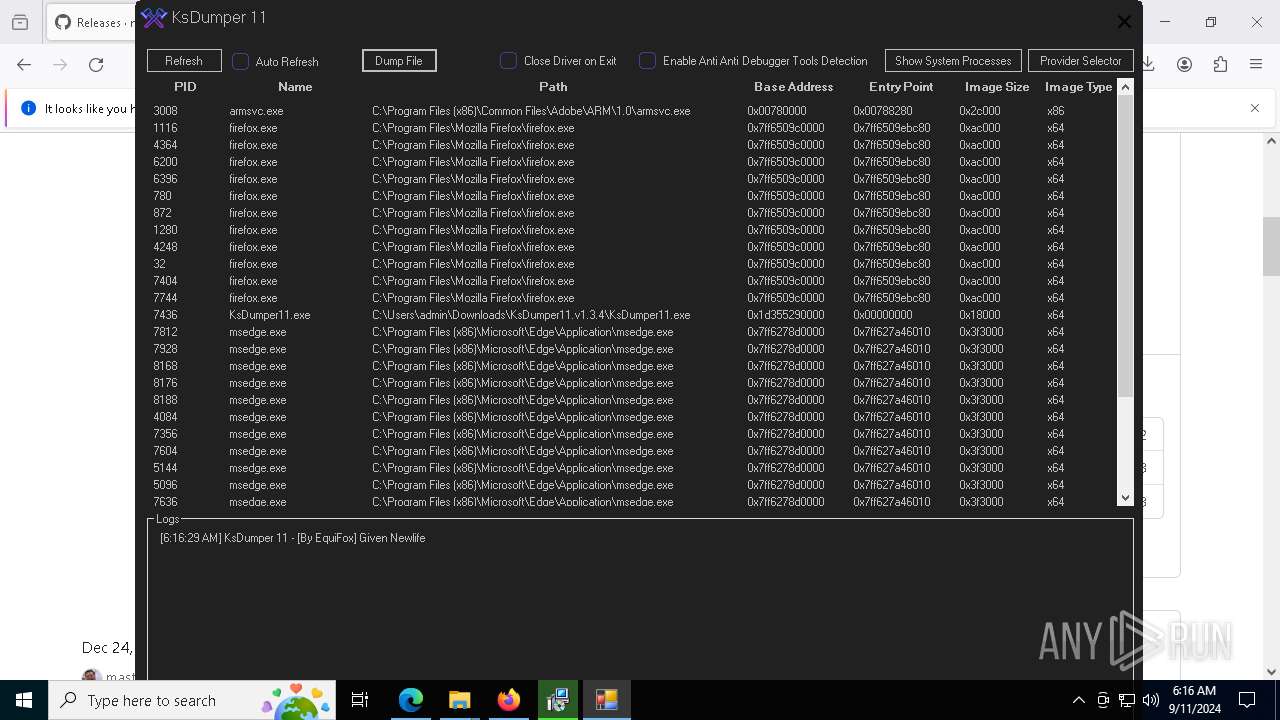This screenshot has height=720, width=1280.
Task: Select firefox.exe with PID 872
Action: (630, 213)
